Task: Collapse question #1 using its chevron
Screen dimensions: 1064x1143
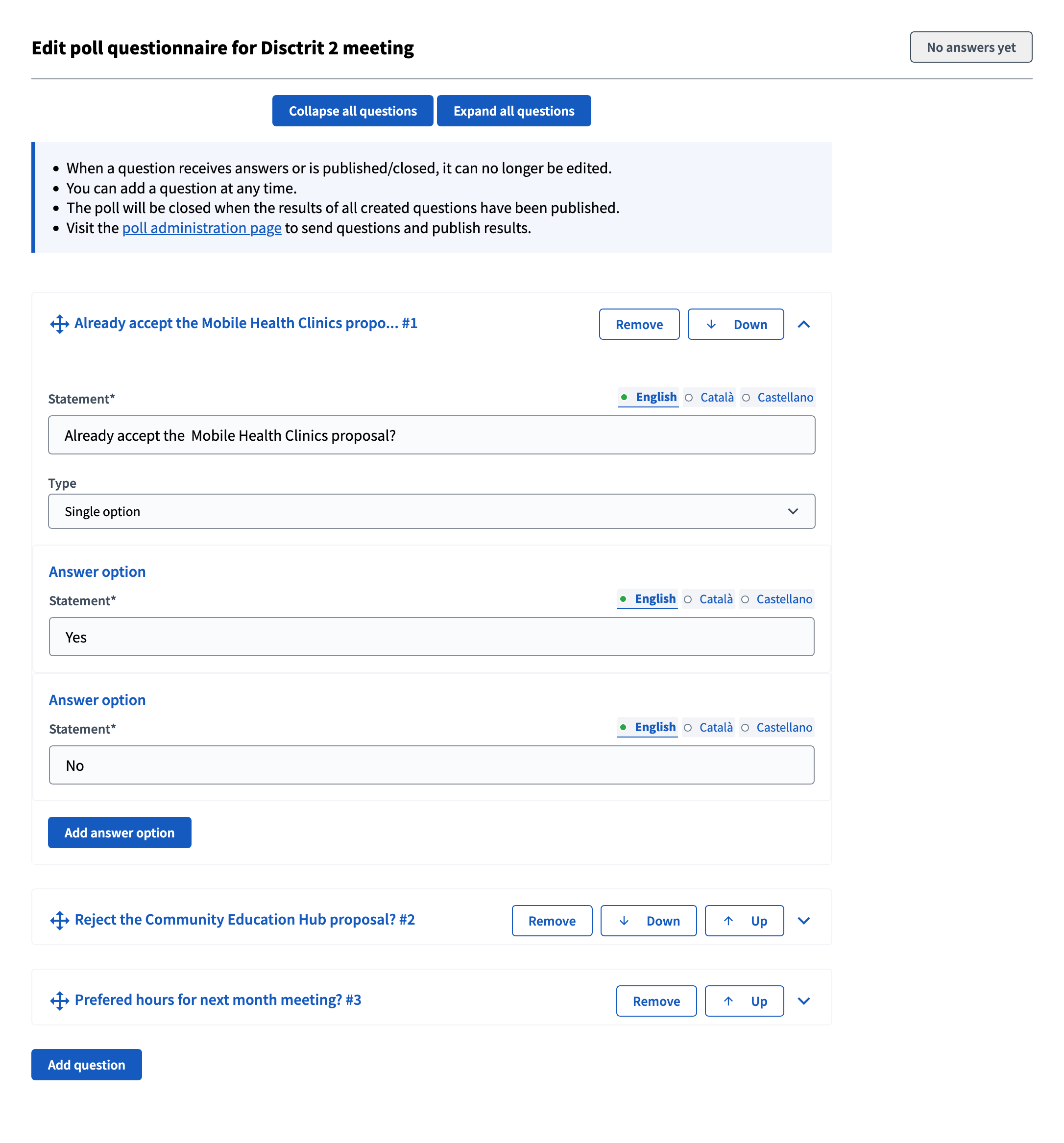Action: click(804, 324)
